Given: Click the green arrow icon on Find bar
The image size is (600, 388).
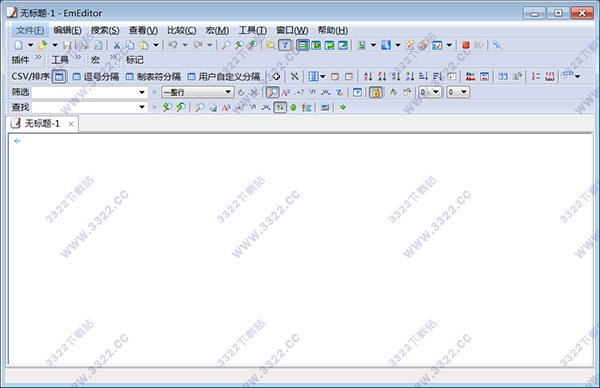Looking at the screenshot, I should click(343, 108).
